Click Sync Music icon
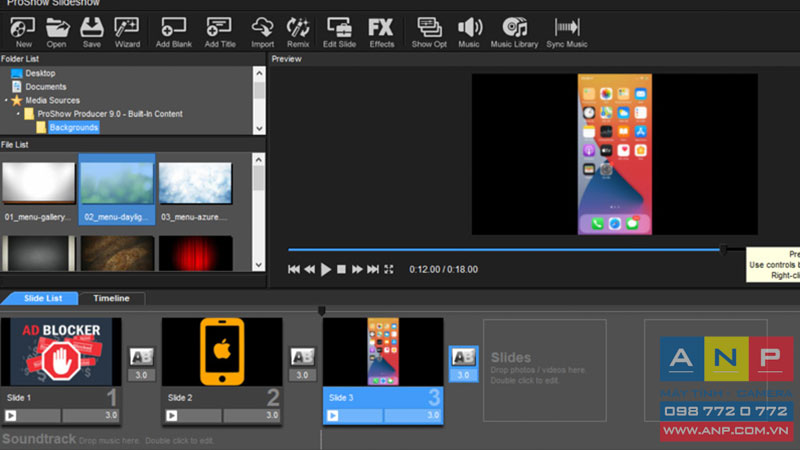The height and width of the screenshot is (450, 800). click(567, 32)
